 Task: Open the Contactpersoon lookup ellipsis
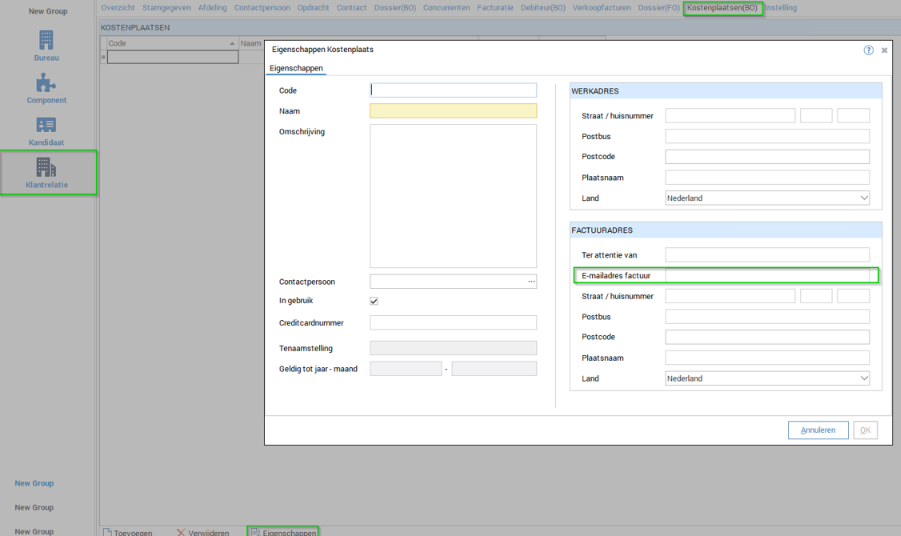531,282
